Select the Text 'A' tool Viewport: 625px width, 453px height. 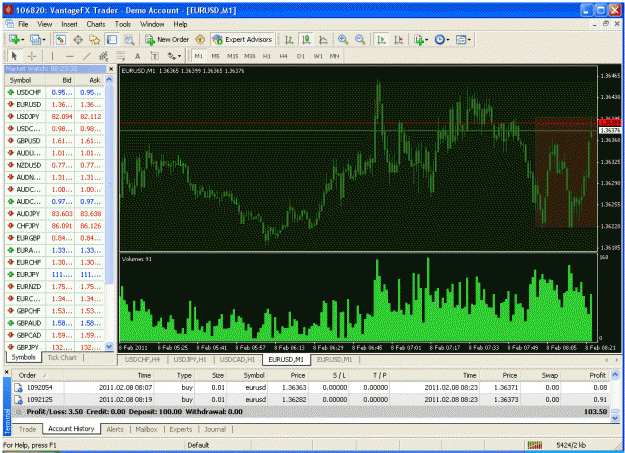tap(138, 56)
